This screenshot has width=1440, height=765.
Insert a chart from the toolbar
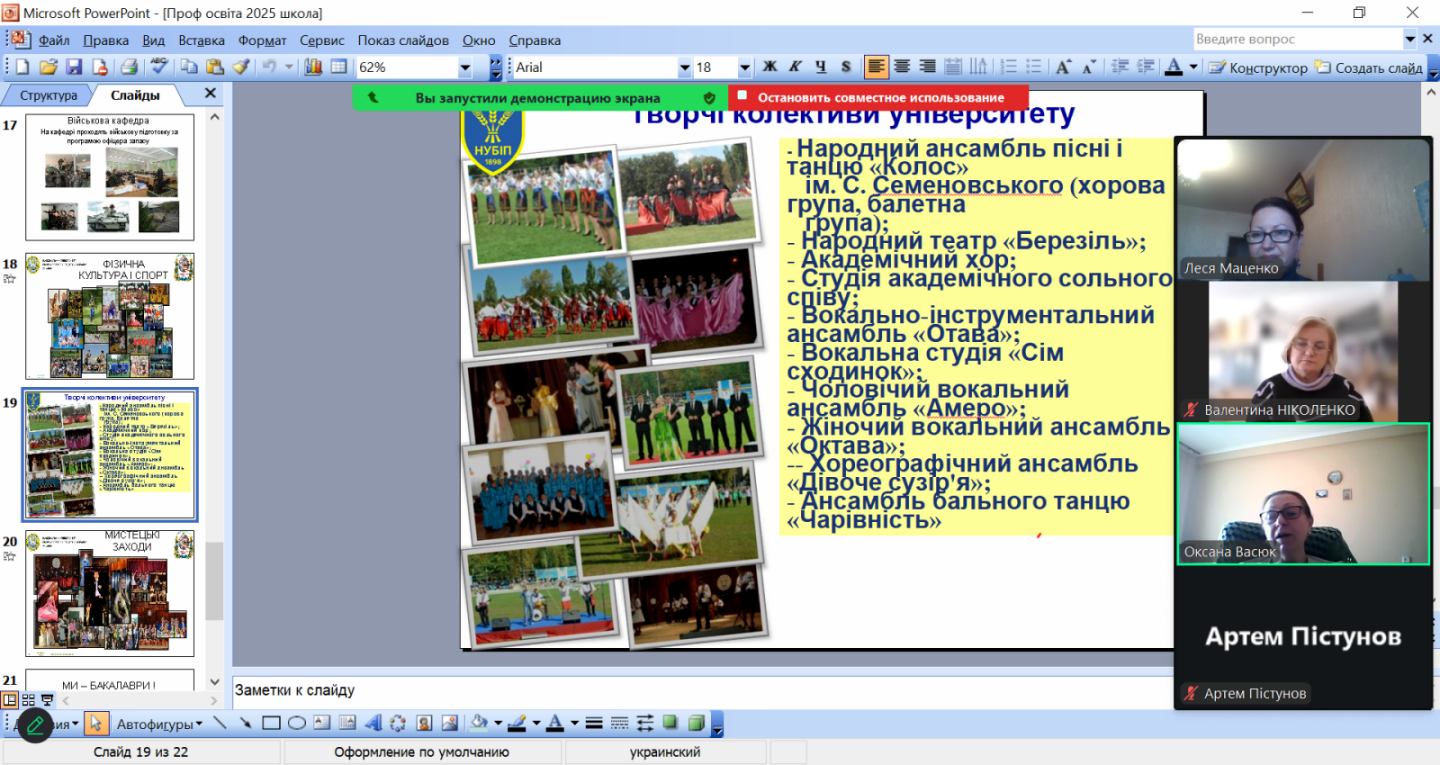click(313, 67)
